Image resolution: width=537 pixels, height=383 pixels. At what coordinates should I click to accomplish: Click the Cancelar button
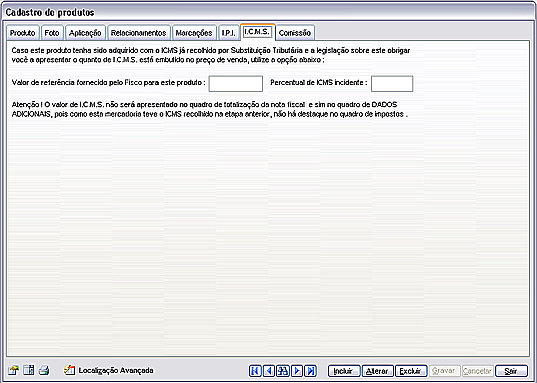(477, 371)
